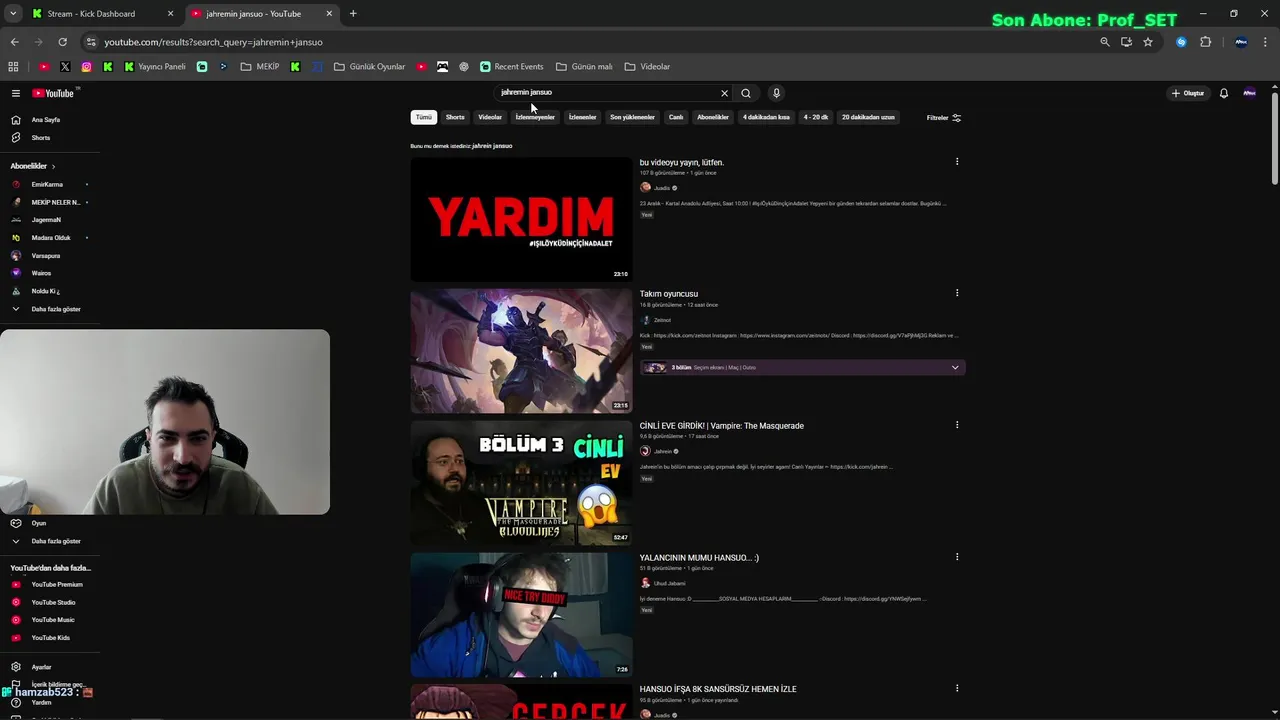1280x720 pixels.
Task: Click the YouTube logo
Action: pyautogui.click(x=53, y=93)
